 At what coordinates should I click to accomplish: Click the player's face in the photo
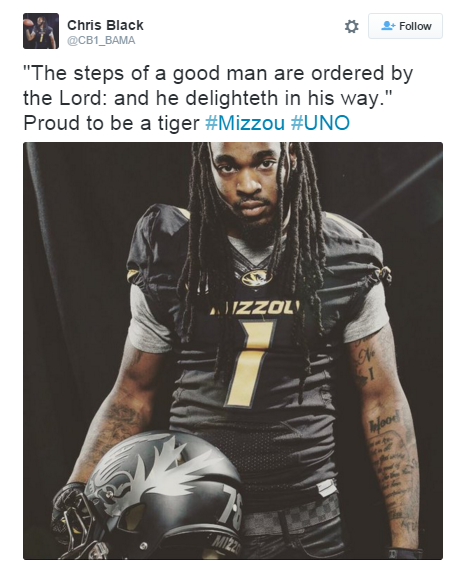[x=248, y=181]
